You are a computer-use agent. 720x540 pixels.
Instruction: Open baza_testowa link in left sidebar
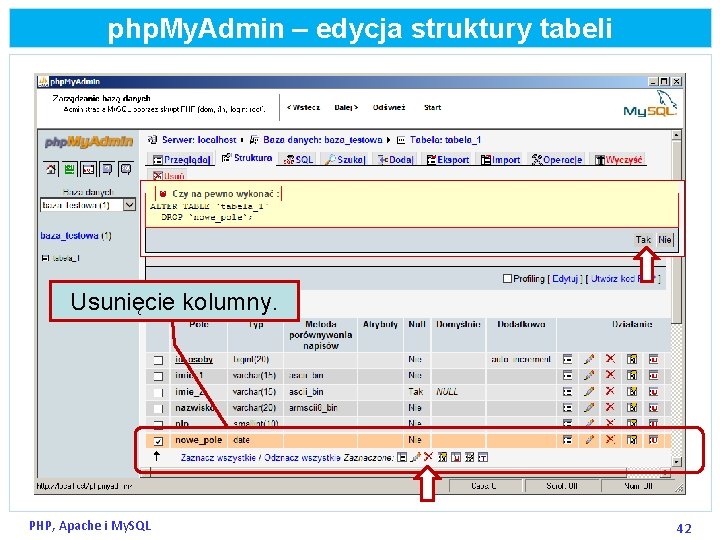(x=69, y=236)
